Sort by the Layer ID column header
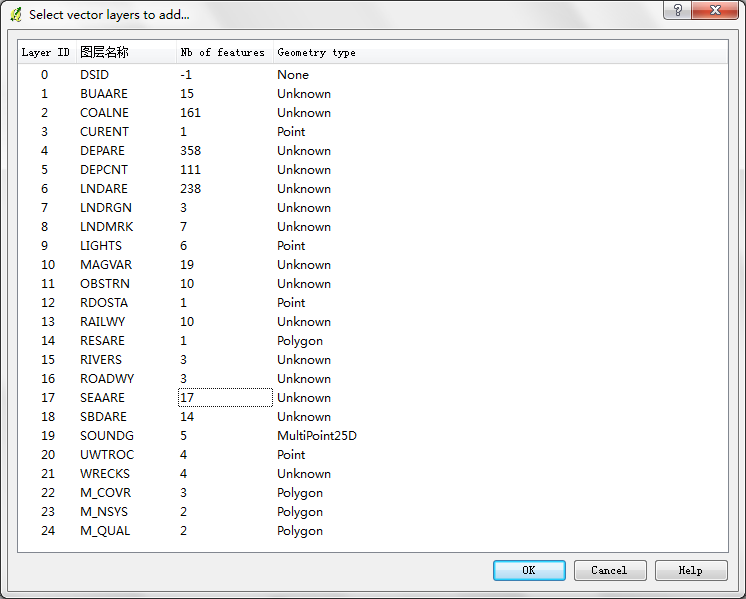This screenshot has height=599, width=746. point(46,52)
